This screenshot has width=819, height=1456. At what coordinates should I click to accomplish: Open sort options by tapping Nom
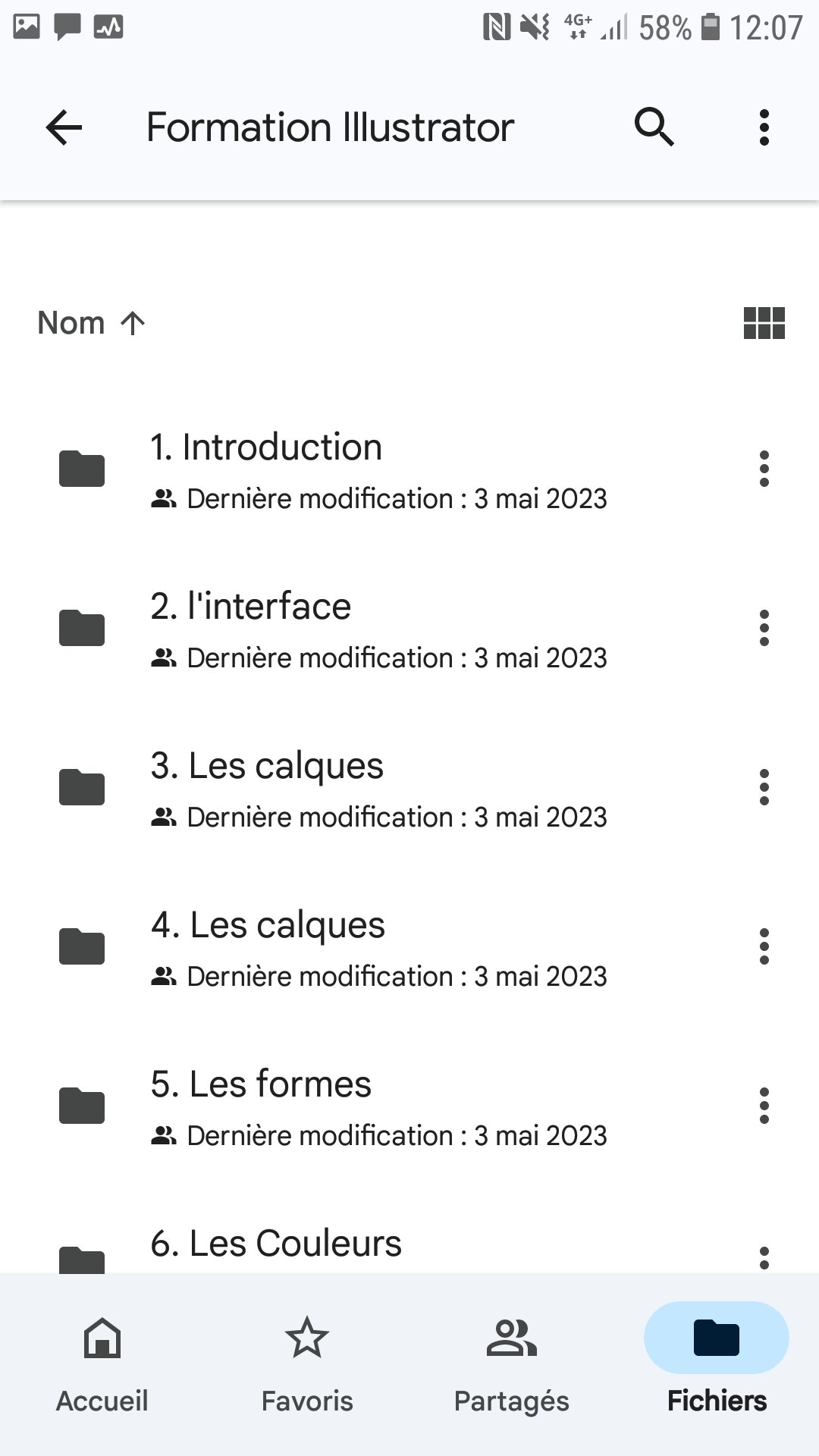pos(71,323)
